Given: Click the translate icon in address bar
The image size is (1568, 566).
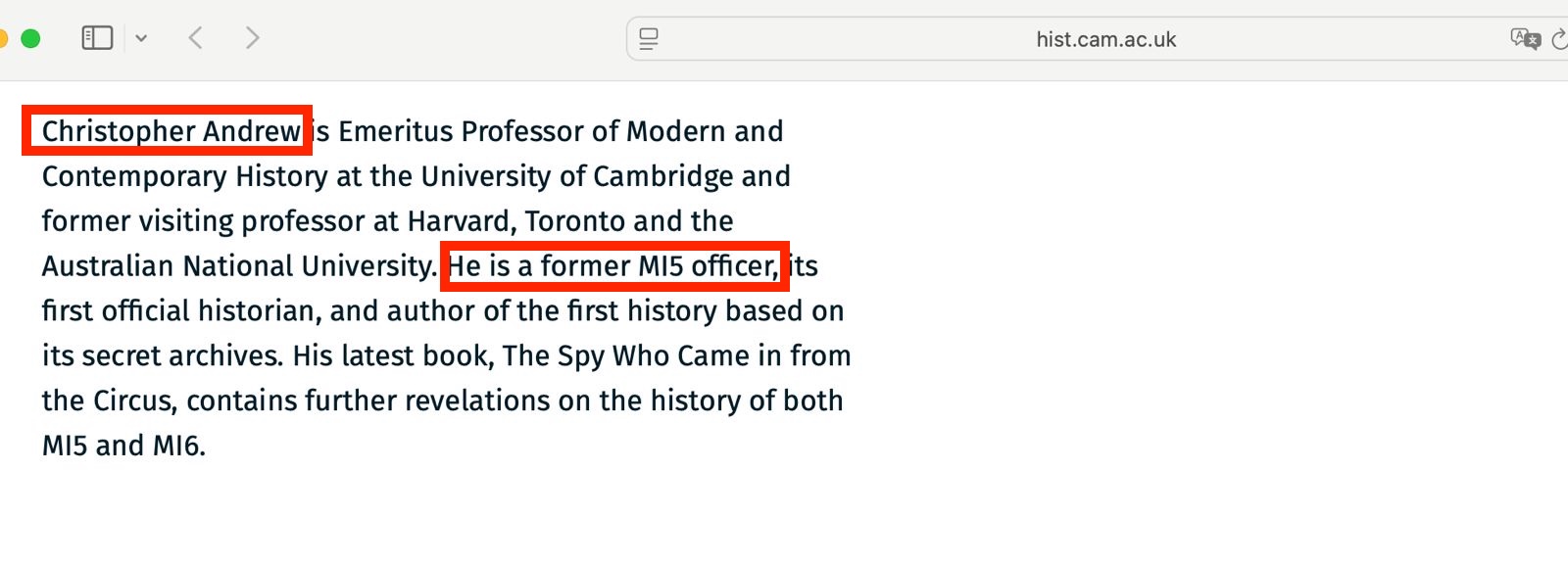Looking at the screenshot, I should point(1524,39).
